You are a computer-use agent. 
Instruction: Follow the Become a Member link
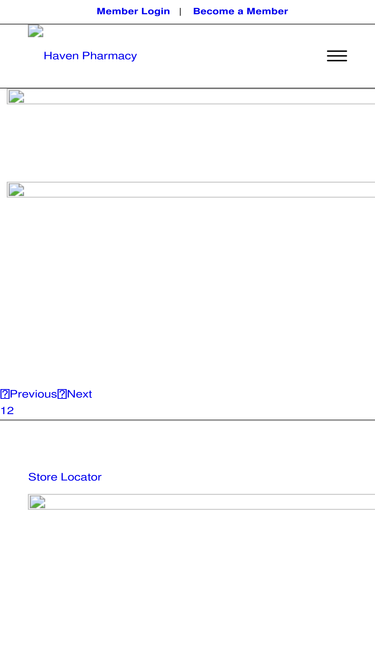click(241, 11)
